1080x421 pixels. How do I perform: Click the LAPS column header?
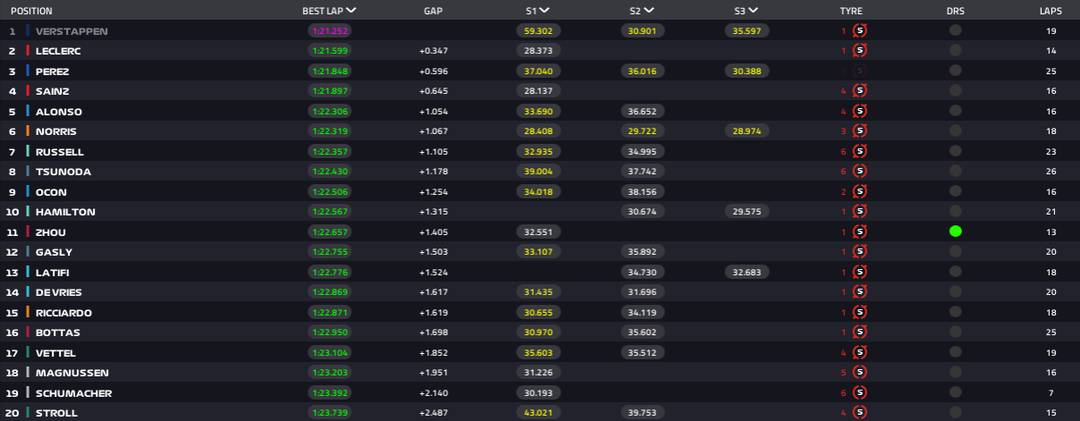tap(1050, 11)
